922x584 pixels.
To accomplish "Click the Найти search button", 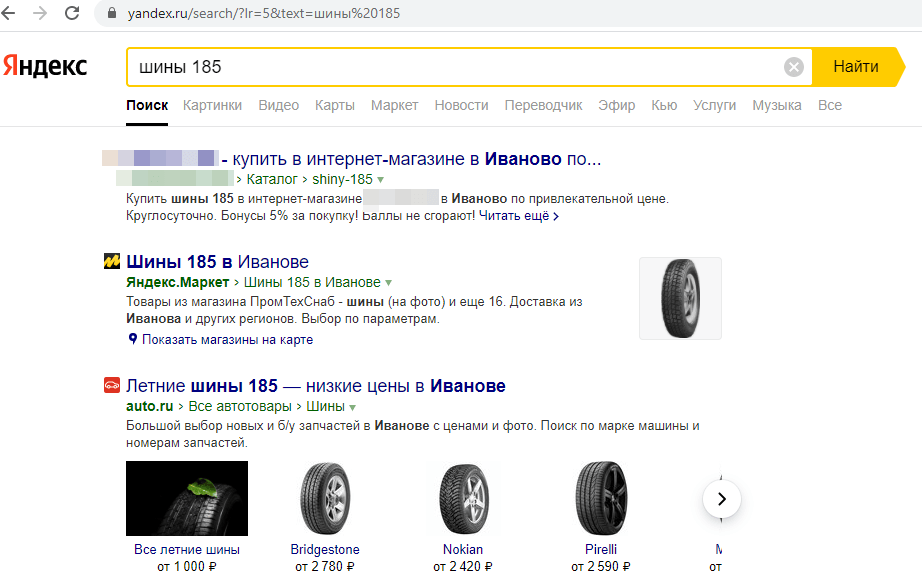I will [856, 67].
